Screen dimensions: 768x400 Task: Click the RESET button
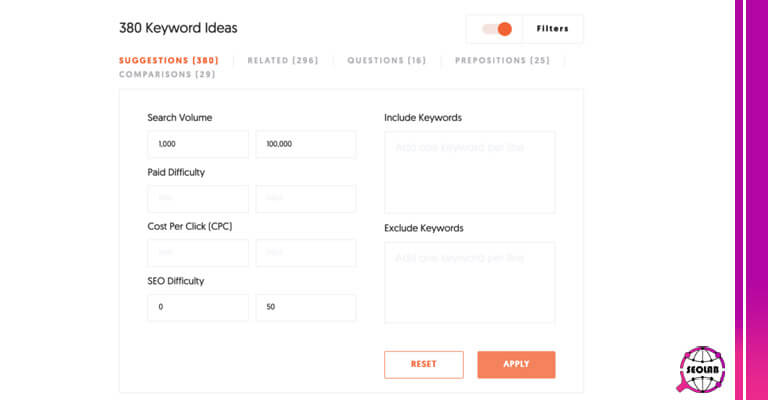[424, 364]
